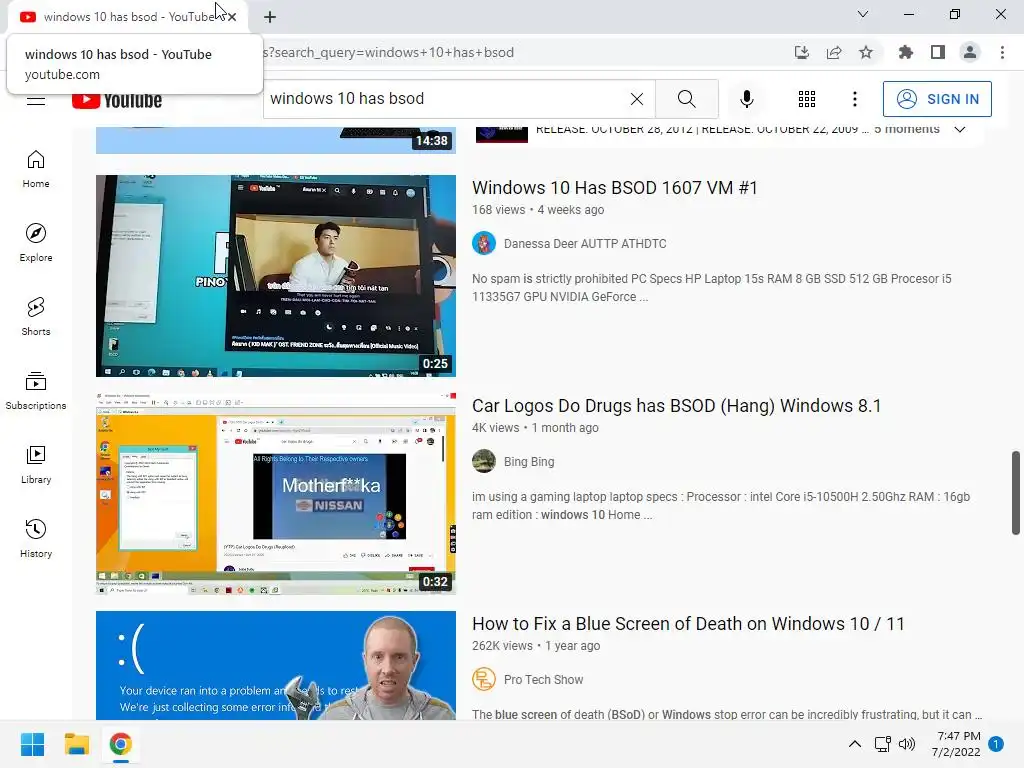
Task: Click the Pro Tech Show channel avatar
Action: tap(484, 680)
